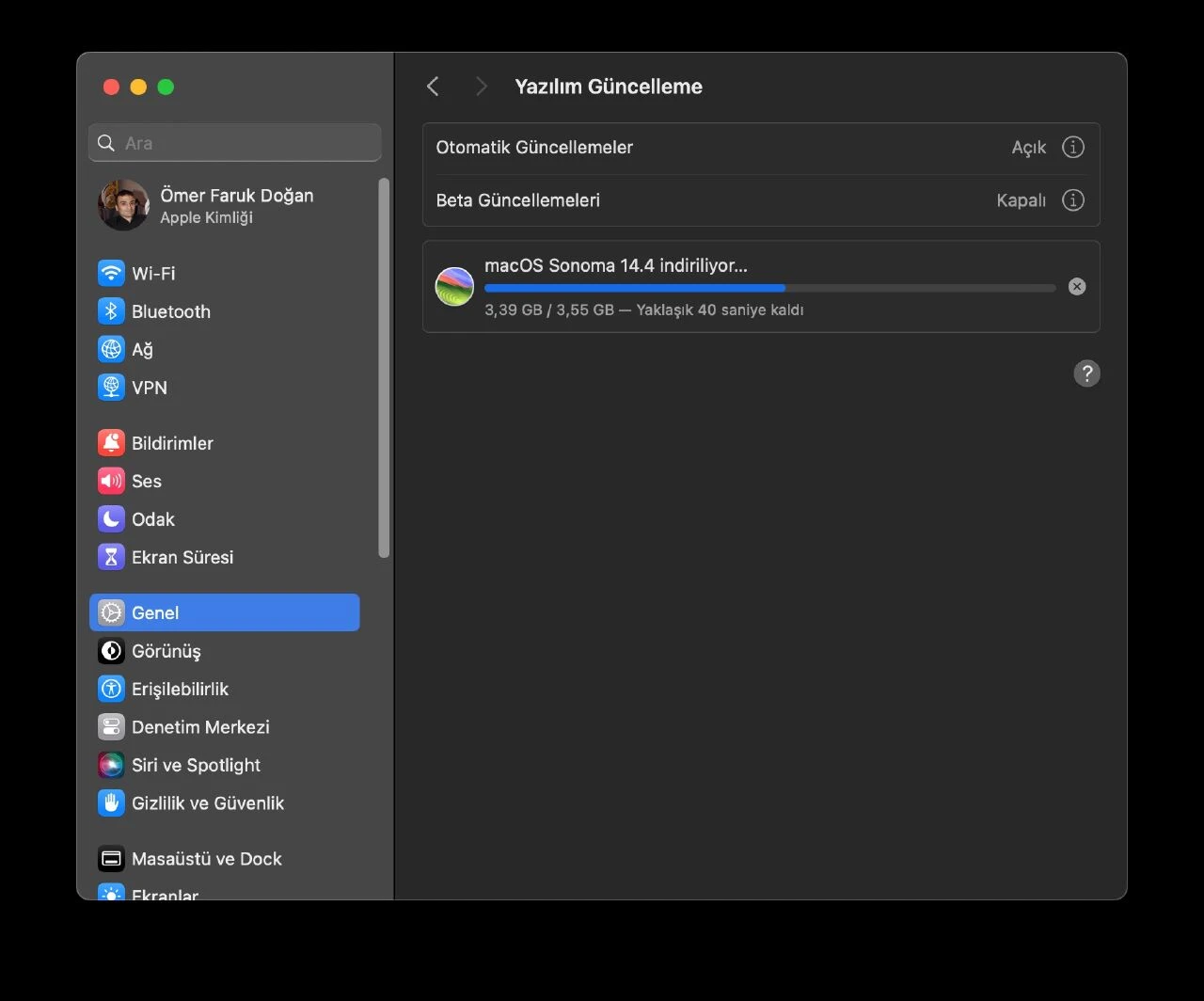Open Beta Güncellemeleri settings info

1072,199
